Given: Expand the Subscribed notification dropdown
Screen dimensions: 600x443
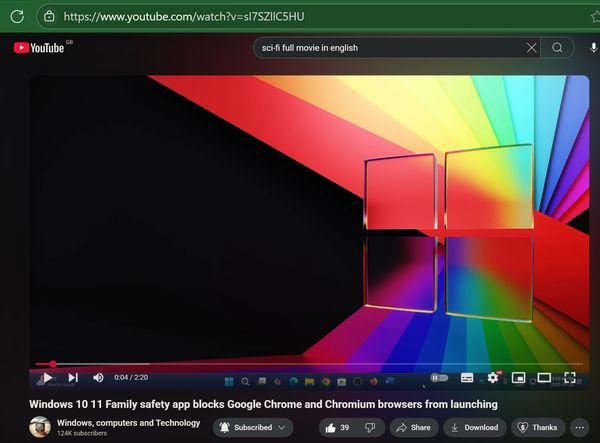Looking at the screenshot, I should click(252, 427).
